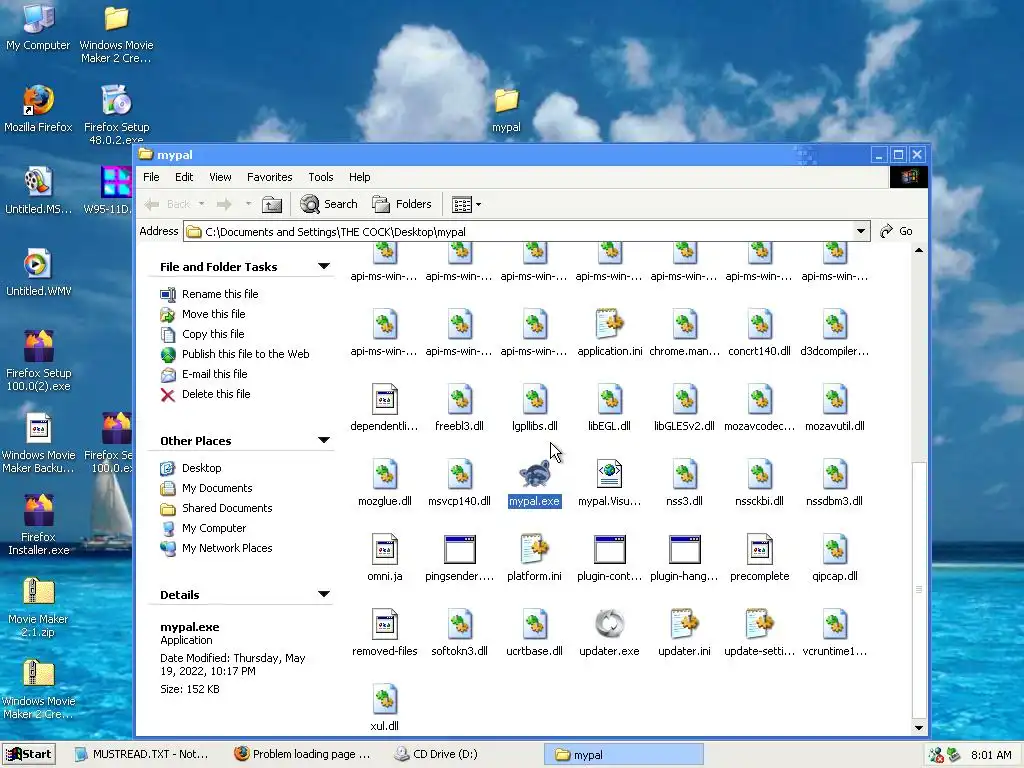The image size is (1024, 768).
Task: Click the Up folder toolbar button
Action: [272, 204]
